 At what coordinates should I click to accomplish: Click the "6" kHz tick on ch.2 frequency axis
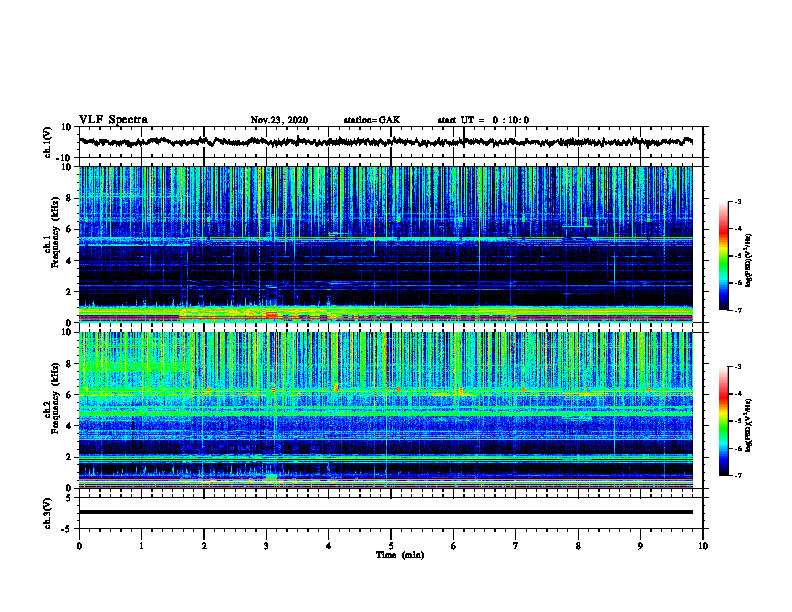click(x=69, y=395)
